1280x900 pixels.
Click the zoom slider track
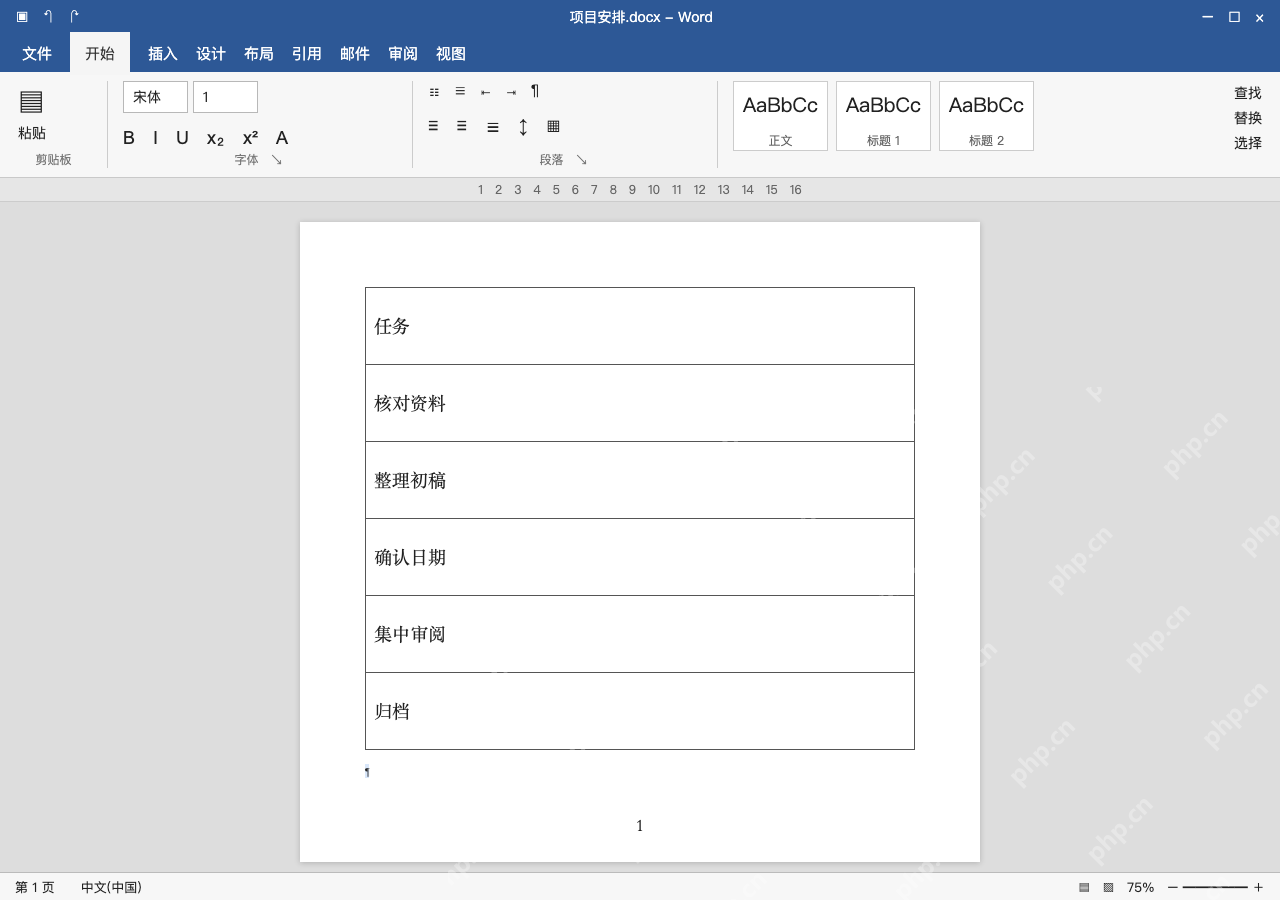point(1215,887)
